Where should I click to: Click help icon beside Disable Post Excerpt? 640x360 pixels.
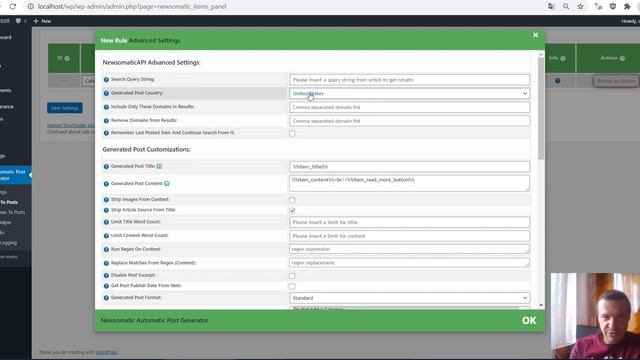[106, 276]
